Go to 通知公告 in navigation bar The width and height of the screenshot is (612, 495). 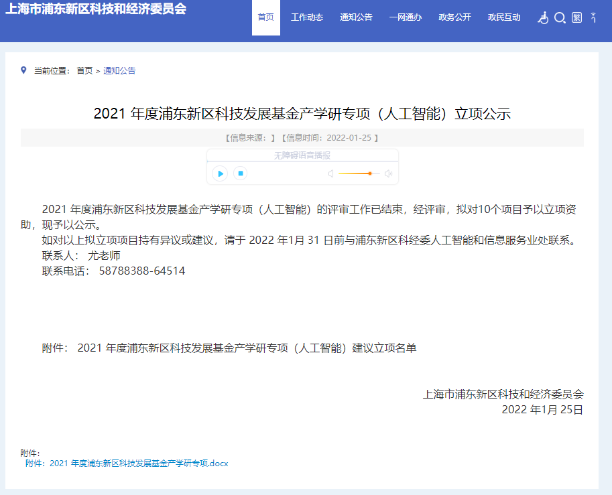tap(356, 18)
